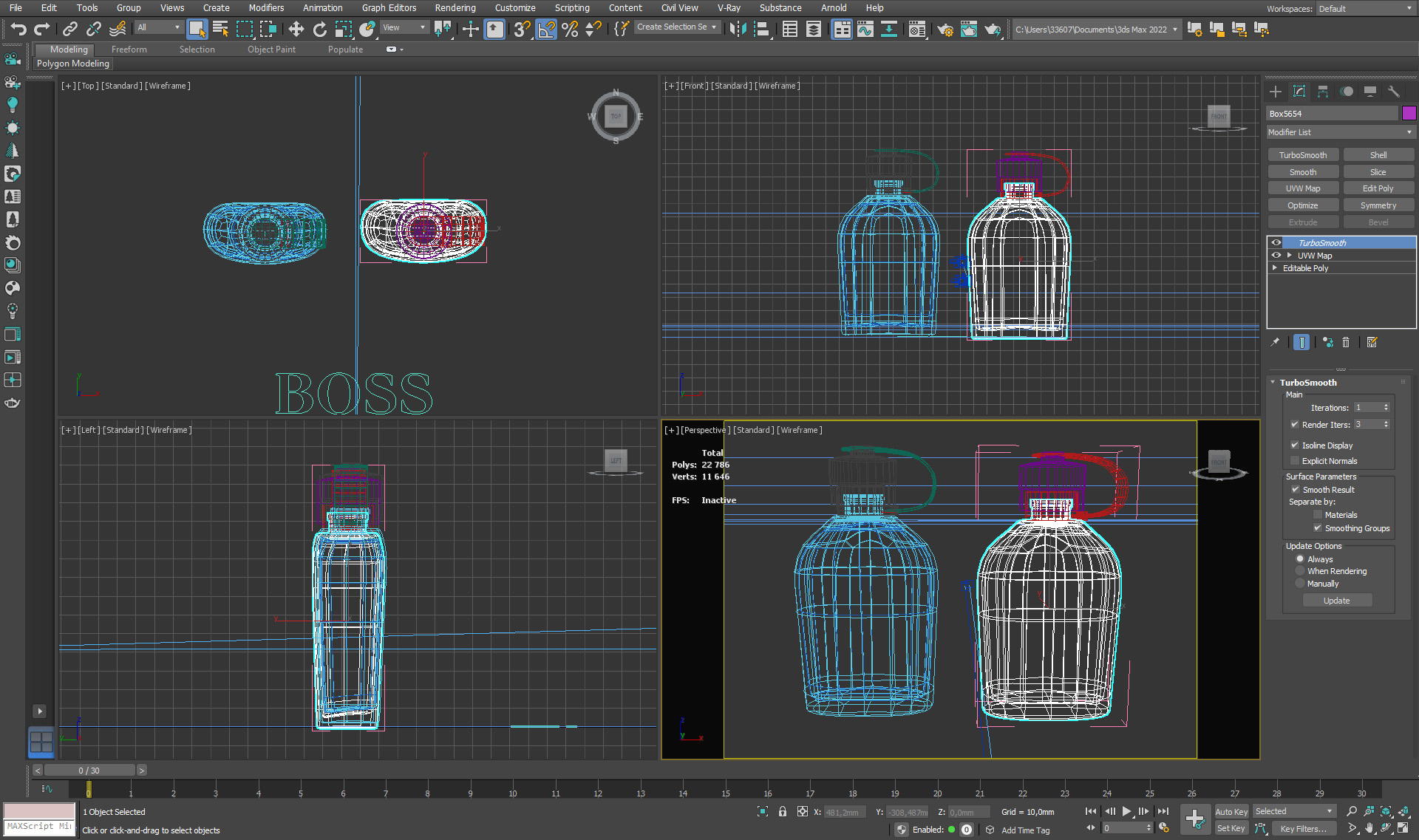Open the Modifiers menu
Viewport: 1419px width, 840px height.
266,8
